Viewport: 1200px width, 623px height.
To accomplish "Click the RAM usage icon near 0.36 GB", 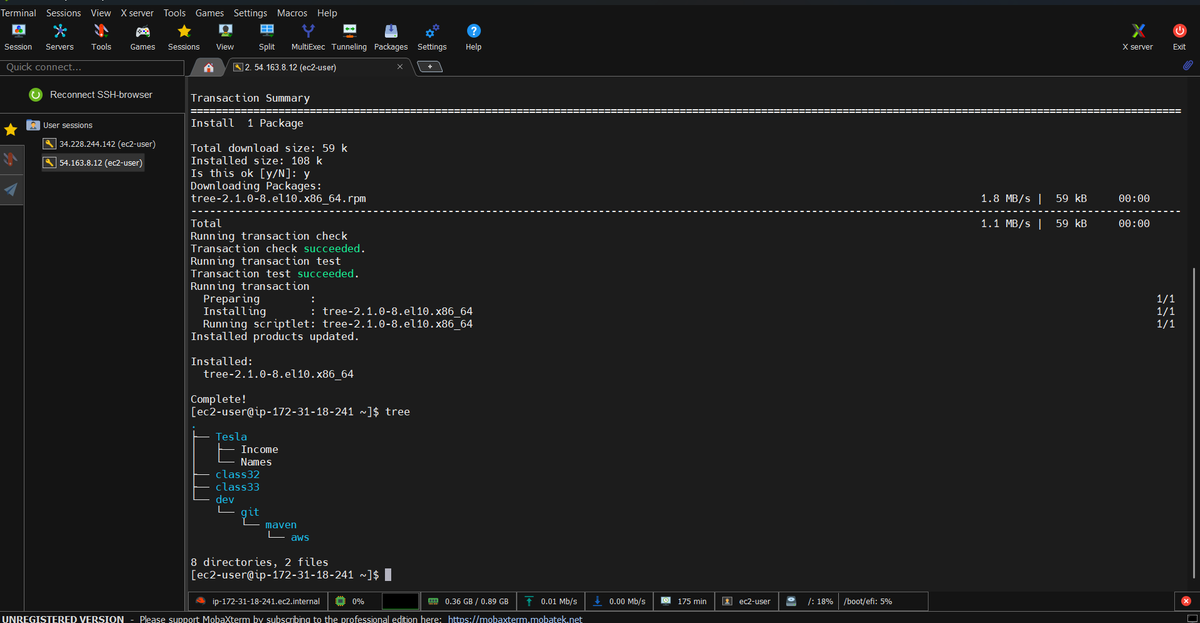I will click(434, 601).
